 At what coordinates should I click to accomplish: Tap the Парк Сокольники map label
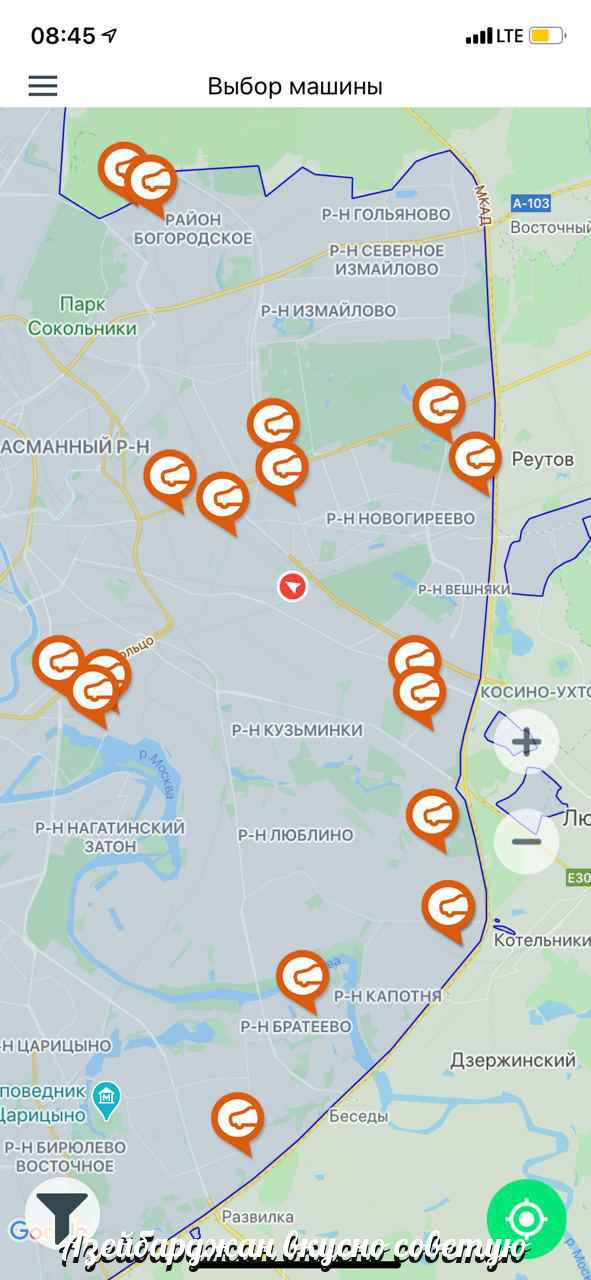[x=82, y=315]
